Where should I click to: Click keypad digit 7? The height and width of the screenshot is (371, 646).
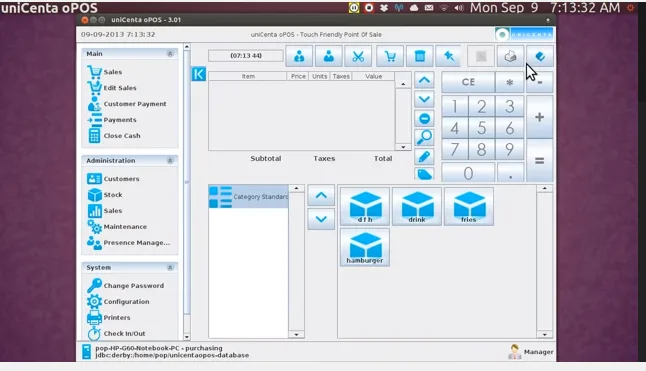(455, 149)
